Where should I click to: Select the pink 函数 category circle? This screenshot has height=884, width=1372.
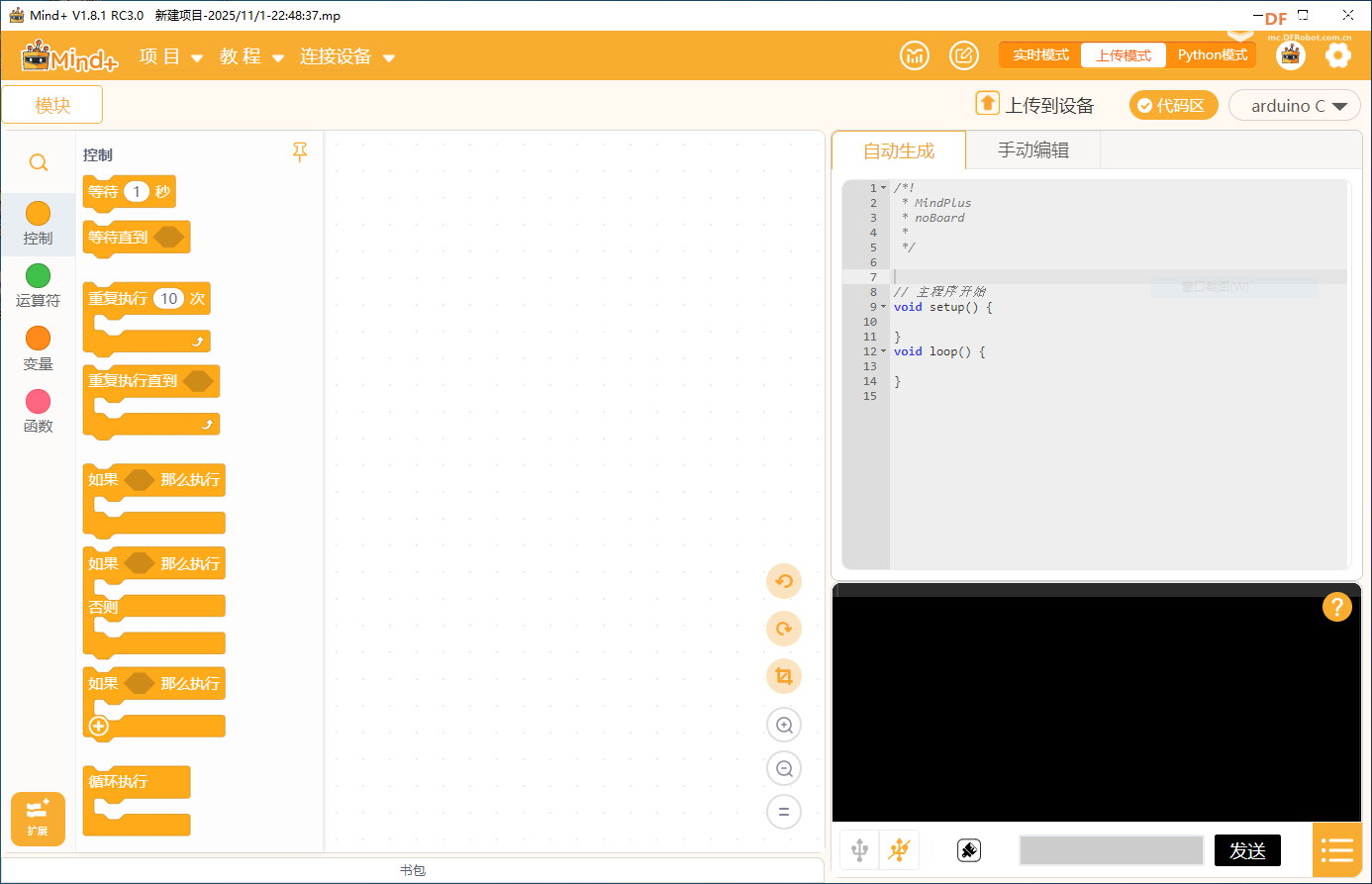click(38, 401)
